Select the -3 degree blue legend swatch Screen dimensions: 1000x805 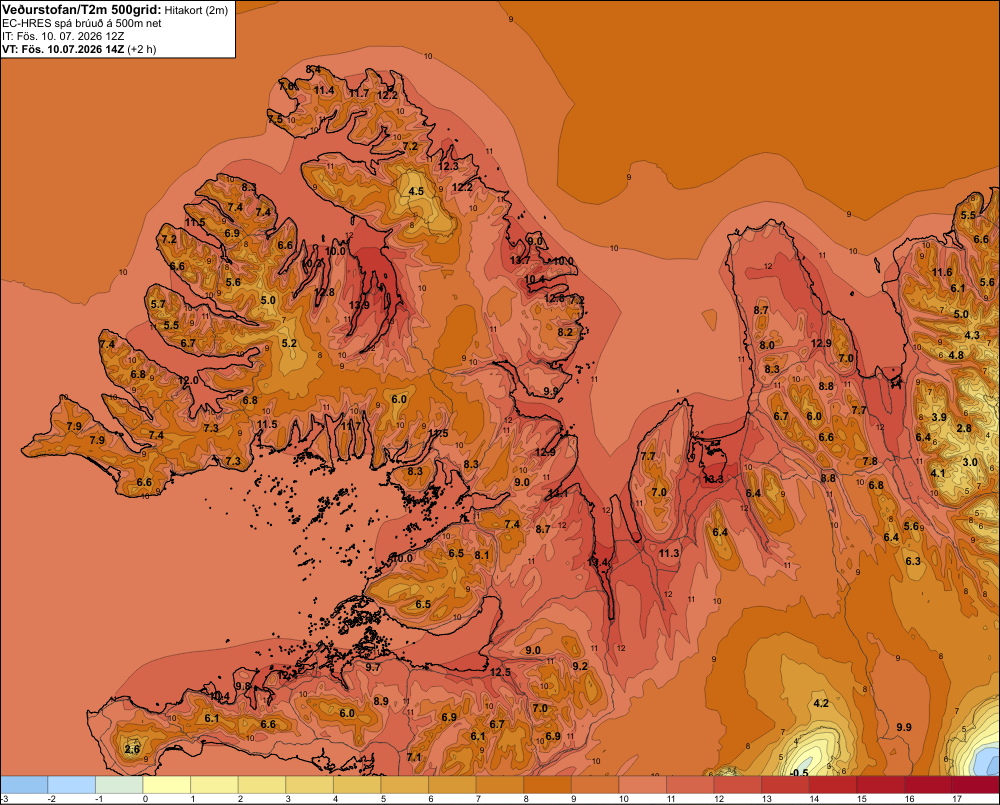tap(24, 785)
